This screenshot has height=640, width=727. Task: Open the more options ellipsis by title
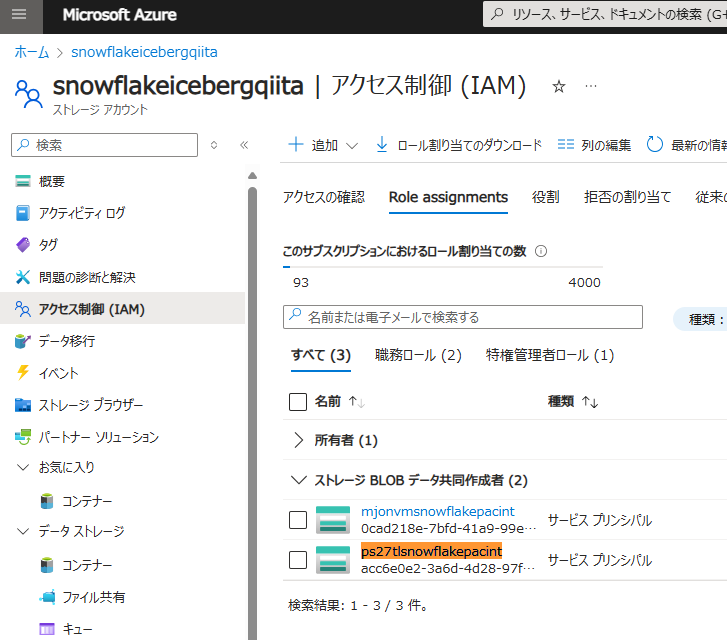tap(591, 86)
